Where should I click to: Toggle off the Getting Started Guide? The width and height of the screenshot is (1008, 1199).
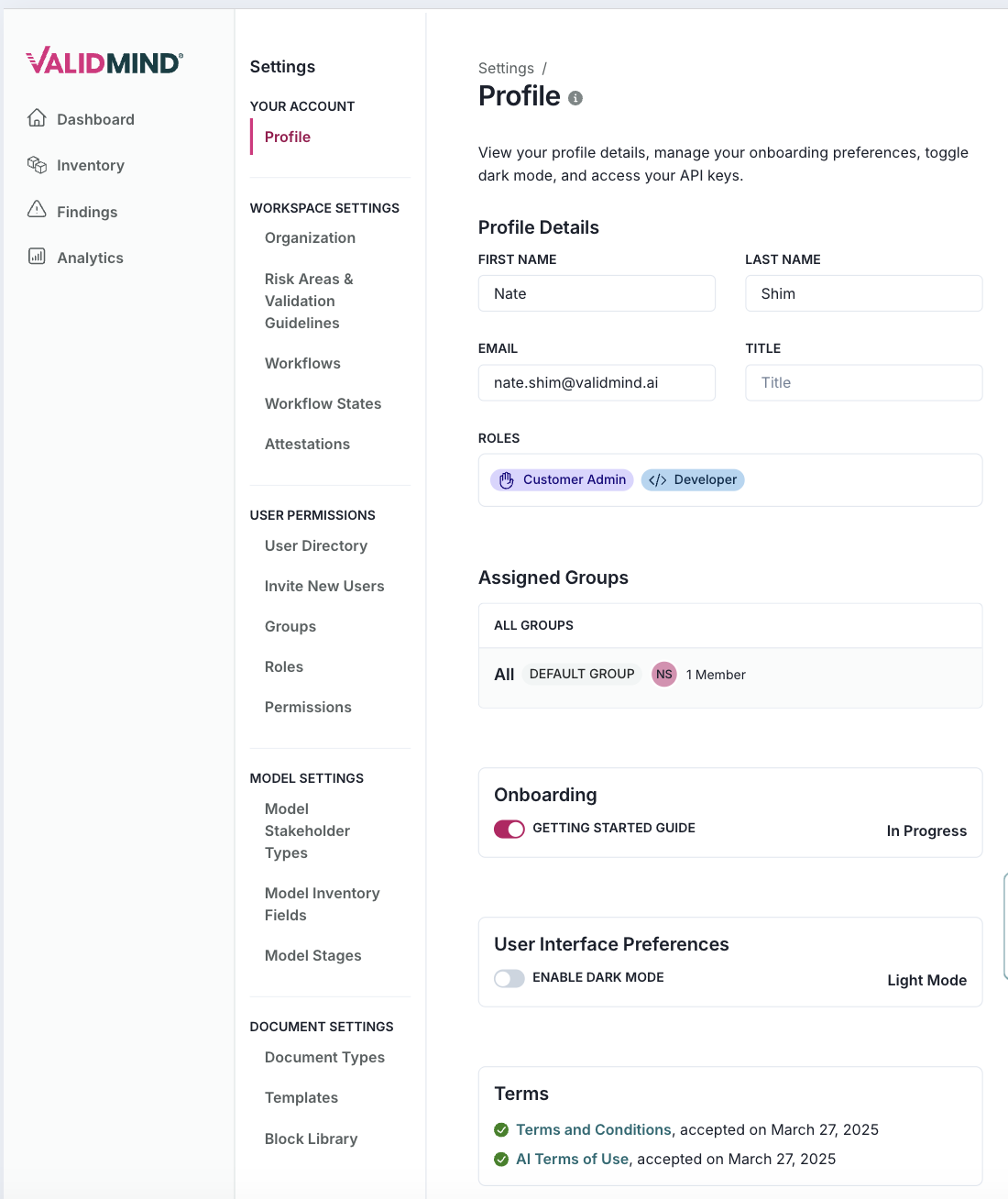click(x=509, y=829)
